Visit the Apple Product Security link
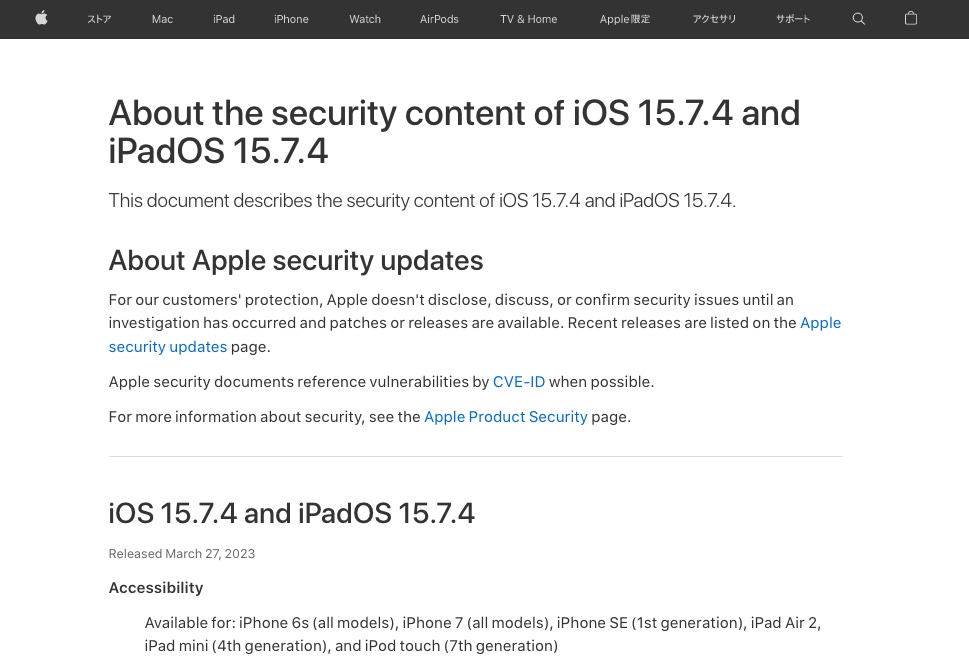Screen dimensions: 969x663 point(505,417)
